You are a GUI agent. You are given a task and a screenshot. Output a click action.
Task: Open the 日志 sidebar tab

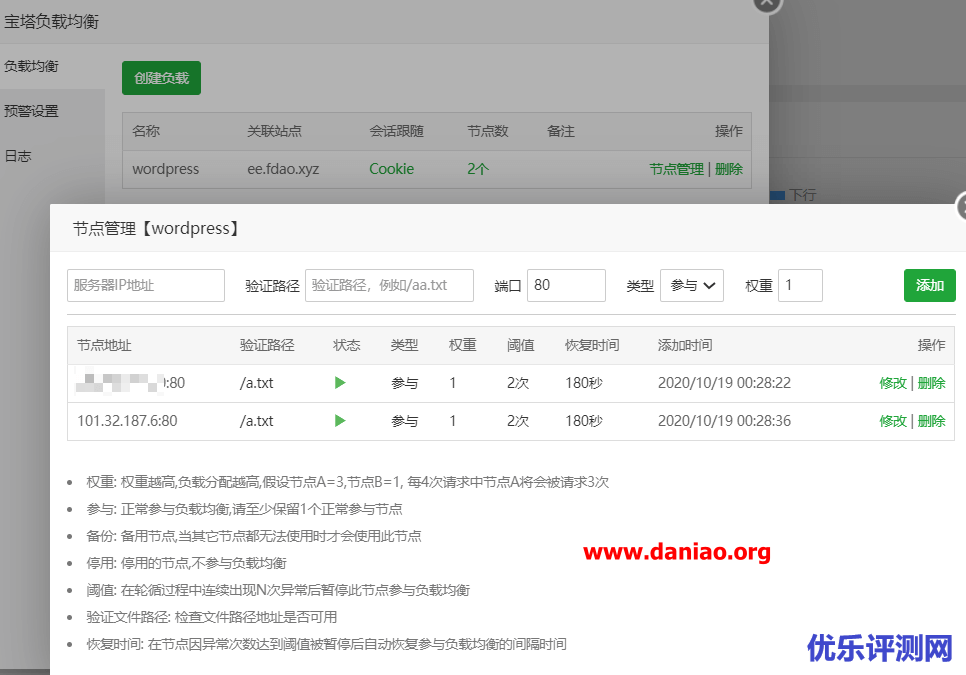coord(18,156)
